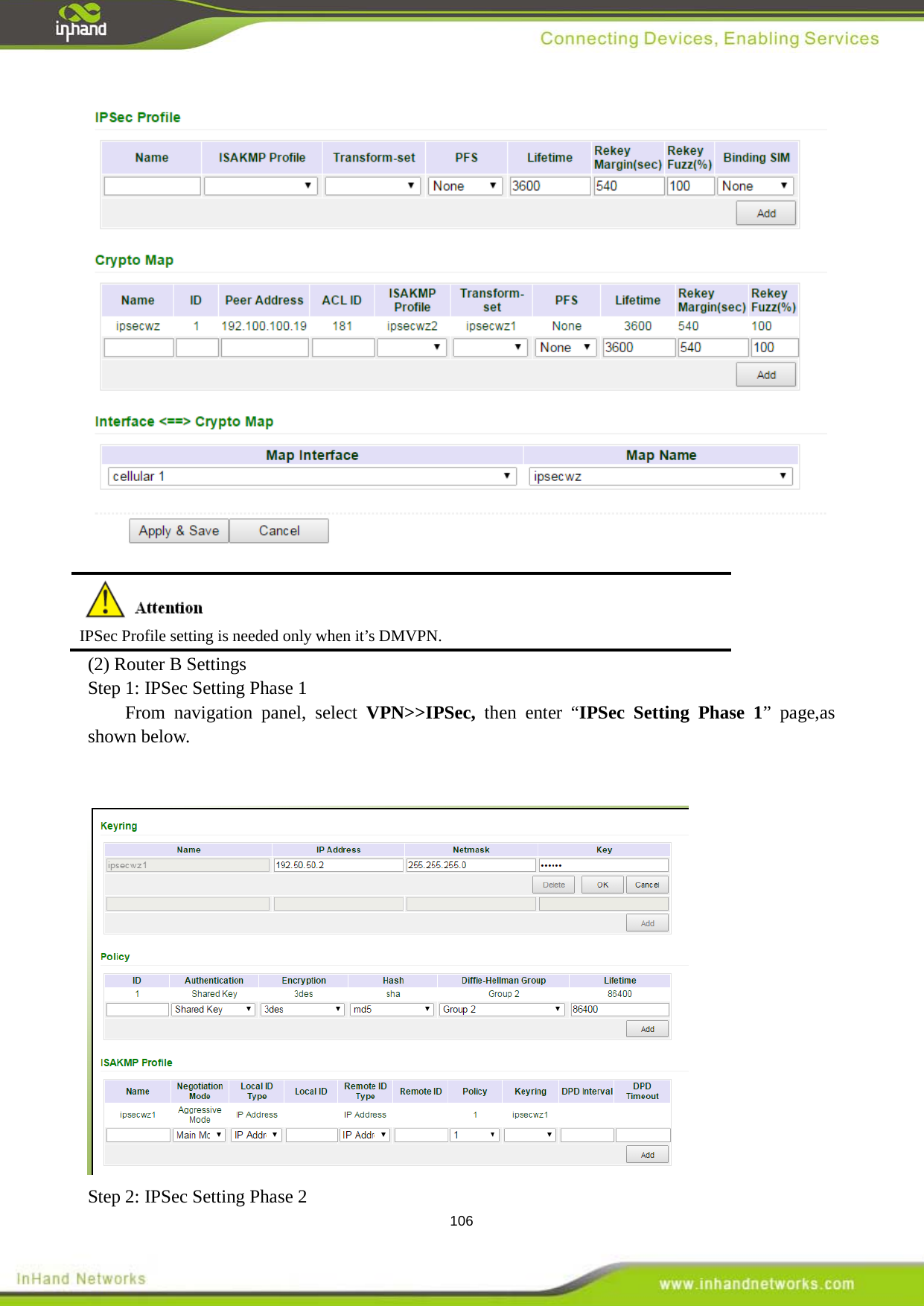Click Peer Address input field in Crypto Map

coord(264,347)
